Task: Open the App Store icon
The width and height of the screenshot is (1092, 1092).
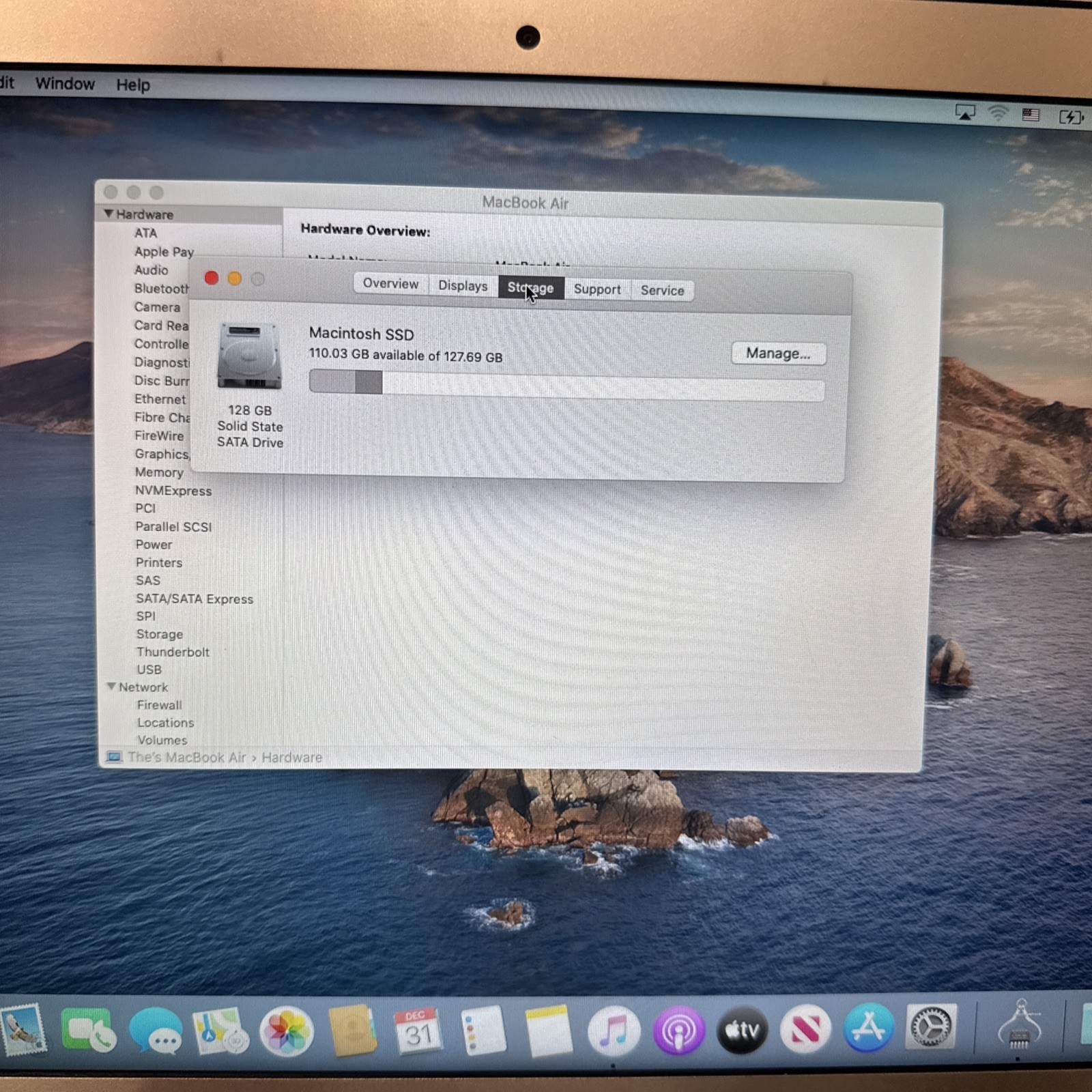Action: coord(868,1028)
